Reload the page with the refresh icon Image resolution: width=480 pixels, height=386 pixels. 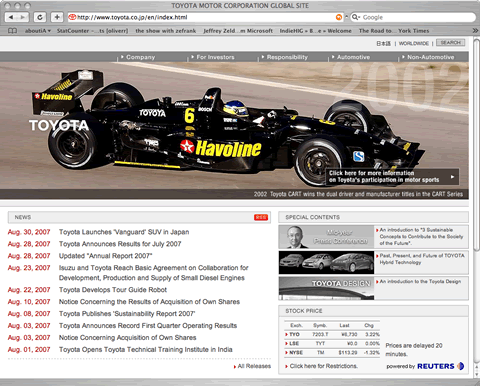coord(40,17)
